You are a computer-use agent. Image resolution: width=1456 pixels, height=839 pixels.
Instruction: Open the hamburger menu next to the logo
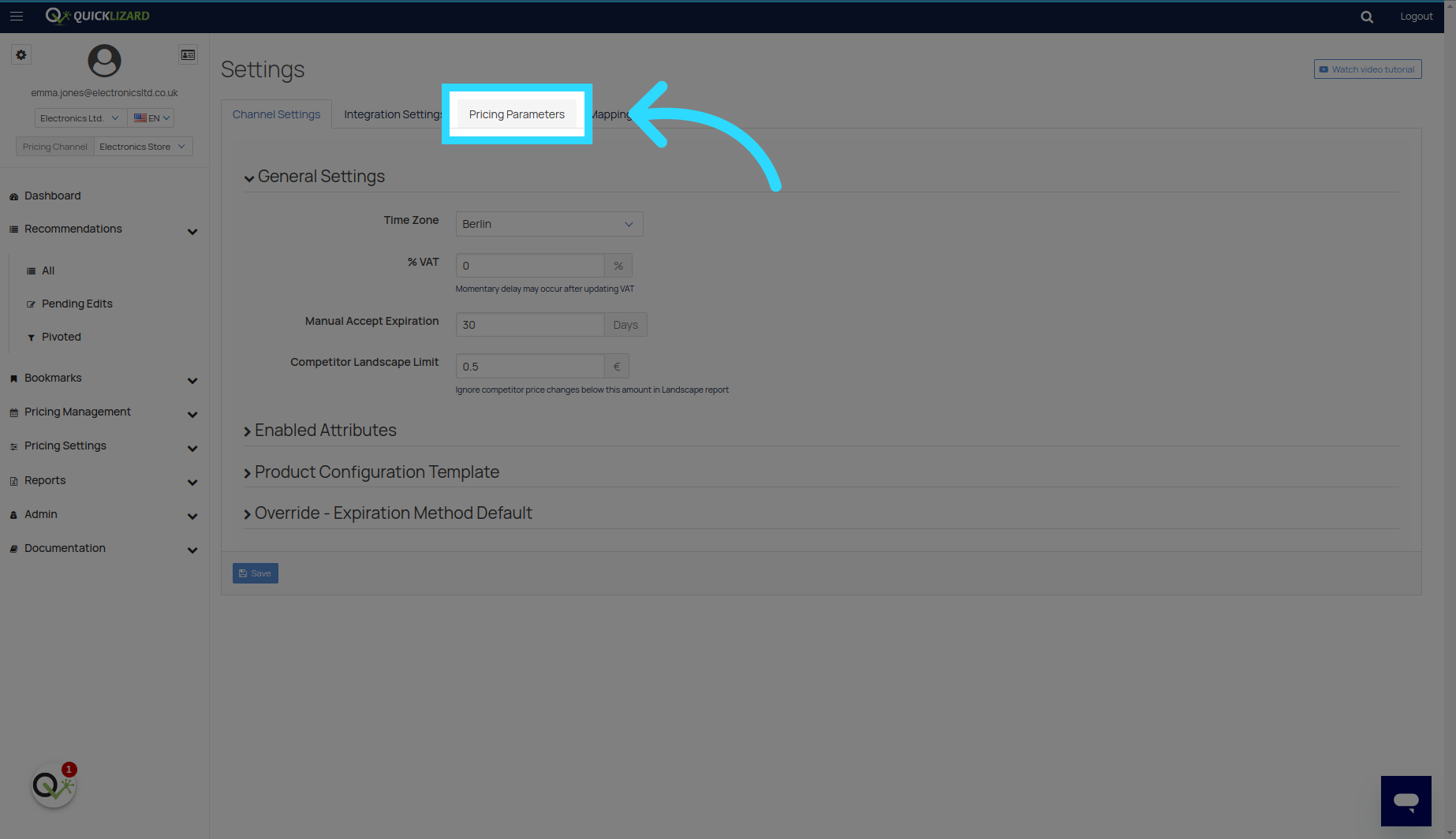point(17,16)
